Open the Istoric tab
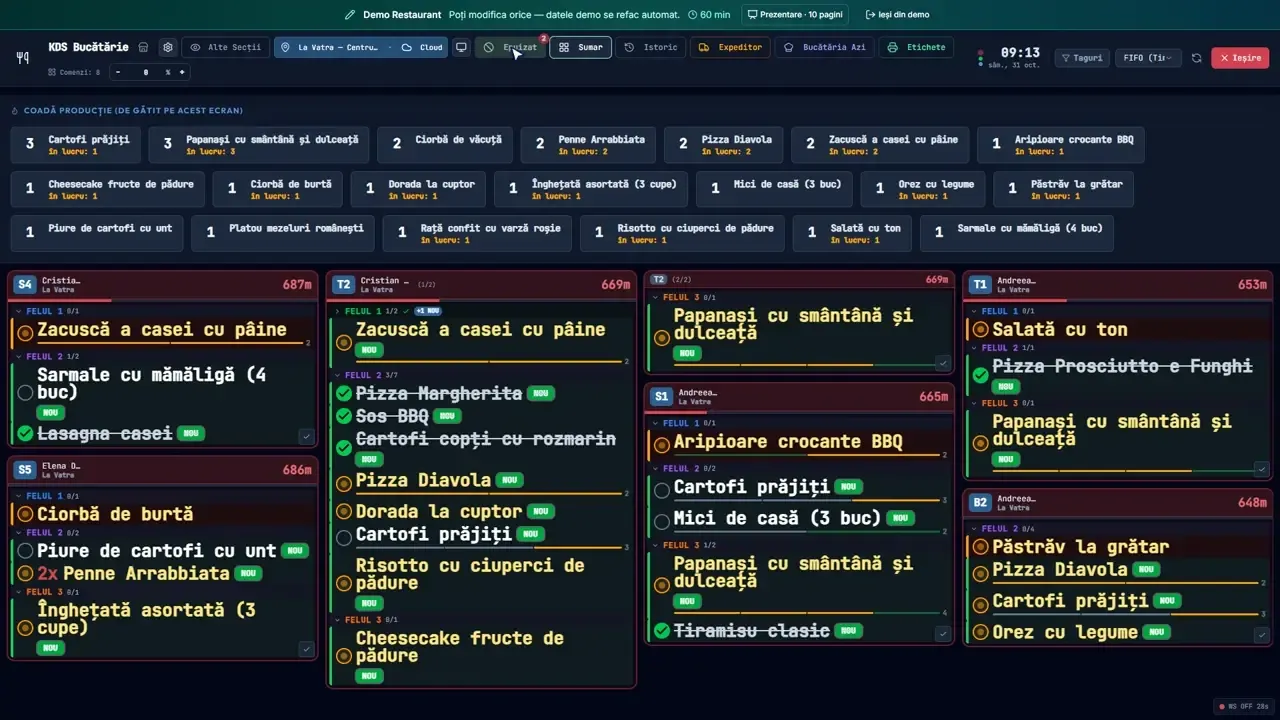Image resolution: width=1280 pixels, height=720 pixels. click(651, 47)
